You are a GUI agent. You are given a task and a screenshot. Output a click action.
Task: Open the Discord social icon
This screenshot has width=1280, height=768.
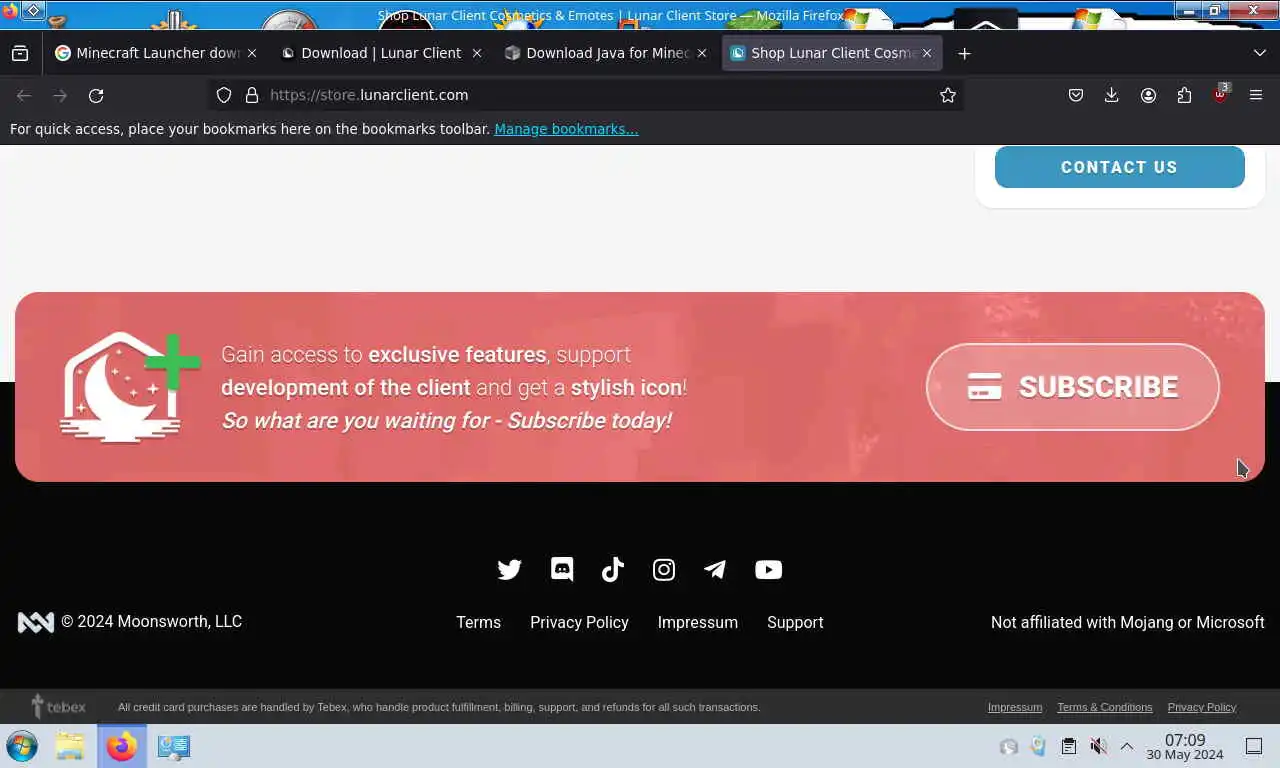point(562,569)
